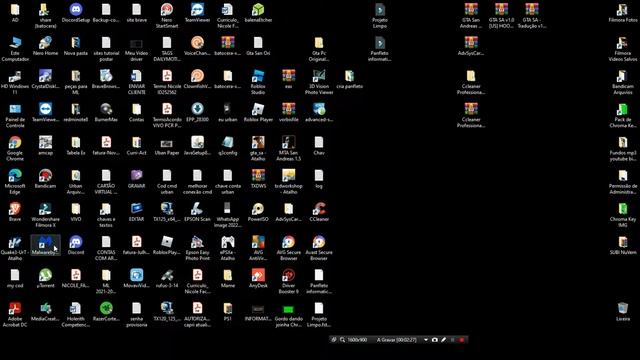Click the CCleaner desktop shortcut

click(319, 212)
